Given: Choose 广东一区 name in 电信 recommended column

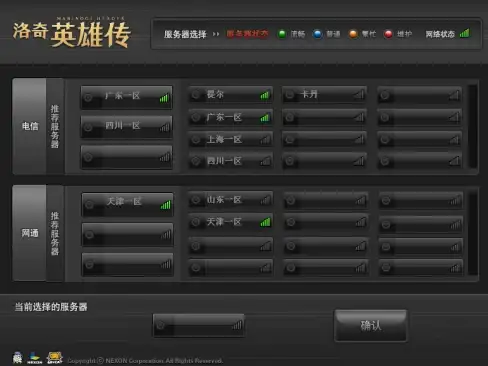Looking at the screenshot, I should [x=122, y=96].
